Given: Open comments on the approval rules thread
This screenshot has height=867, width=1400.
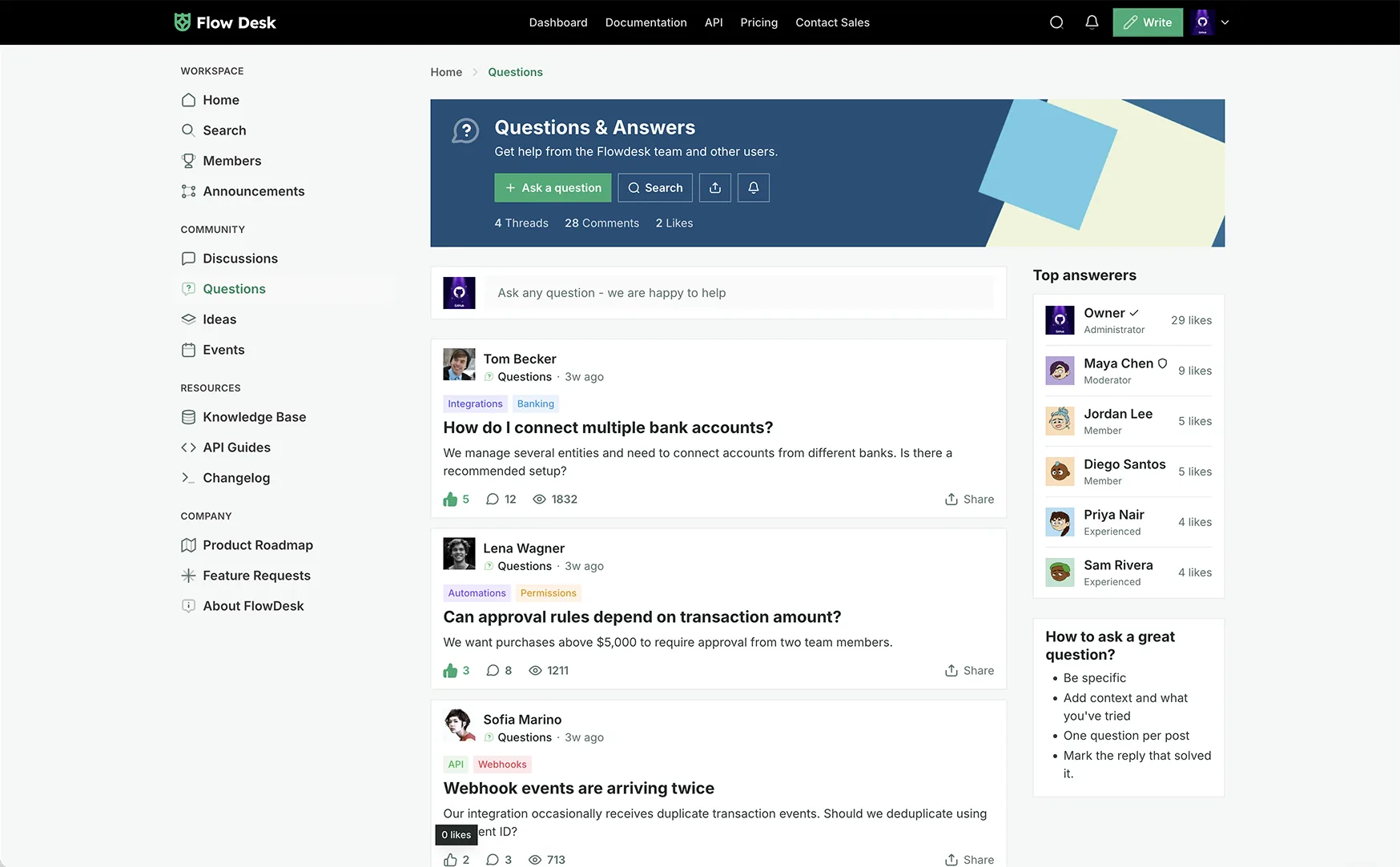Looking at the screenshot, I should pyautogui.click(x=499, y=671).
